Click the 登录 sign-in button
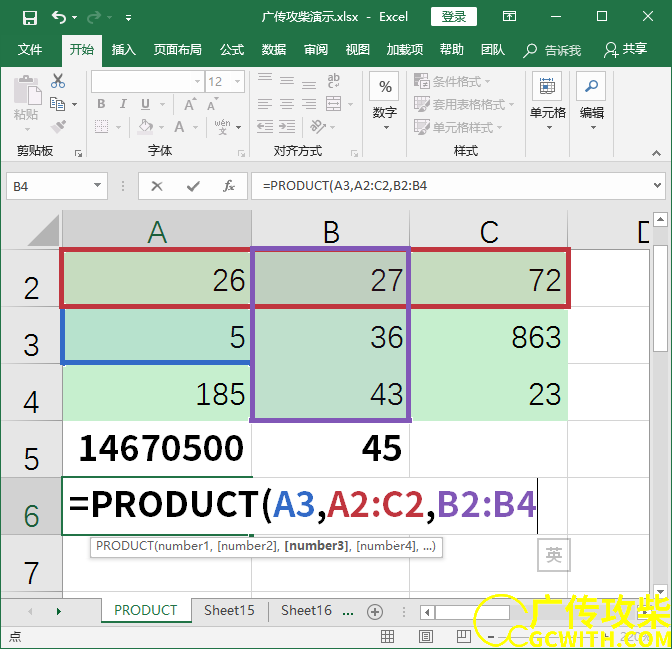The width and height of the screenshot is (672, 649). click(453, 17)
